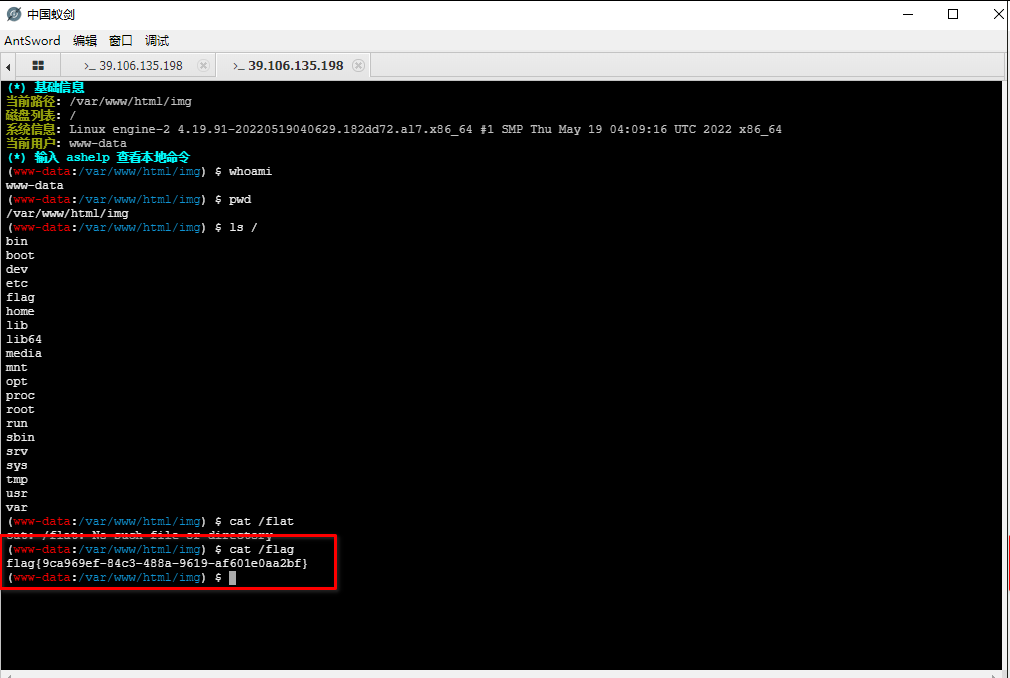The width and height of the screenshot is (1010, 678).
Task: Minimize the 中国蚁剑 window
Action: [x=907, y=14]
